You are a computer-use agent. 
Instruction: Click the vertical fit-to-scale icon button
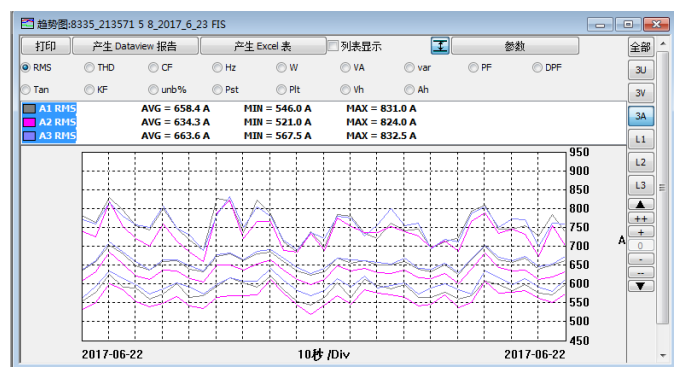pyautogui.click(x=440, y=46)
